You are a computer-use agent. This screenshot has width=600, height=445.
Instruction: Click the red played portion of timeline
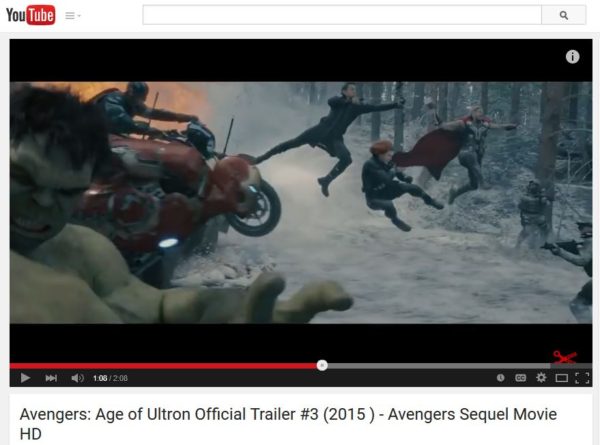click(163, 366)
